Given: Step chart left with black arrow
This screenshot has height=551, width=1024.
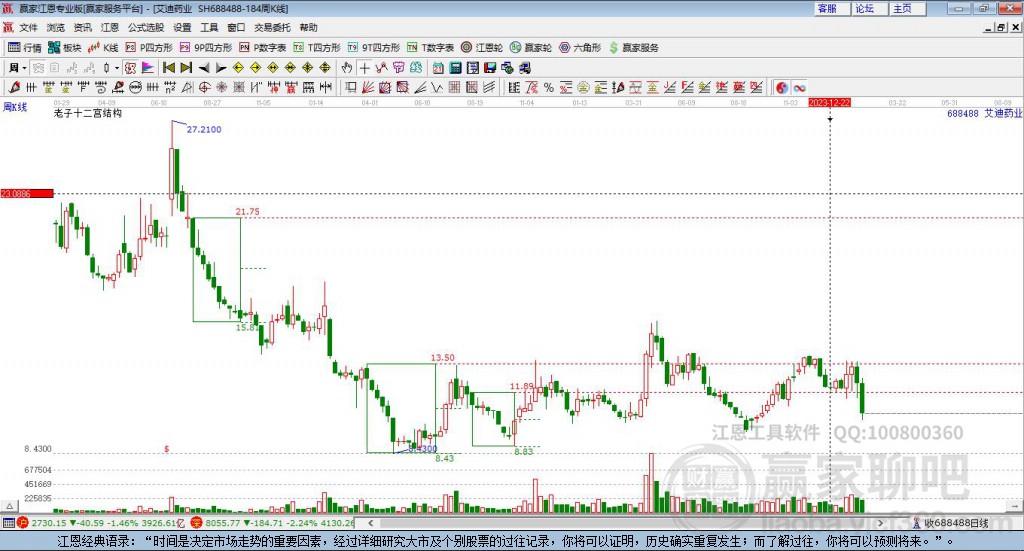Looking at the screenshot, I should coord(204,68).
